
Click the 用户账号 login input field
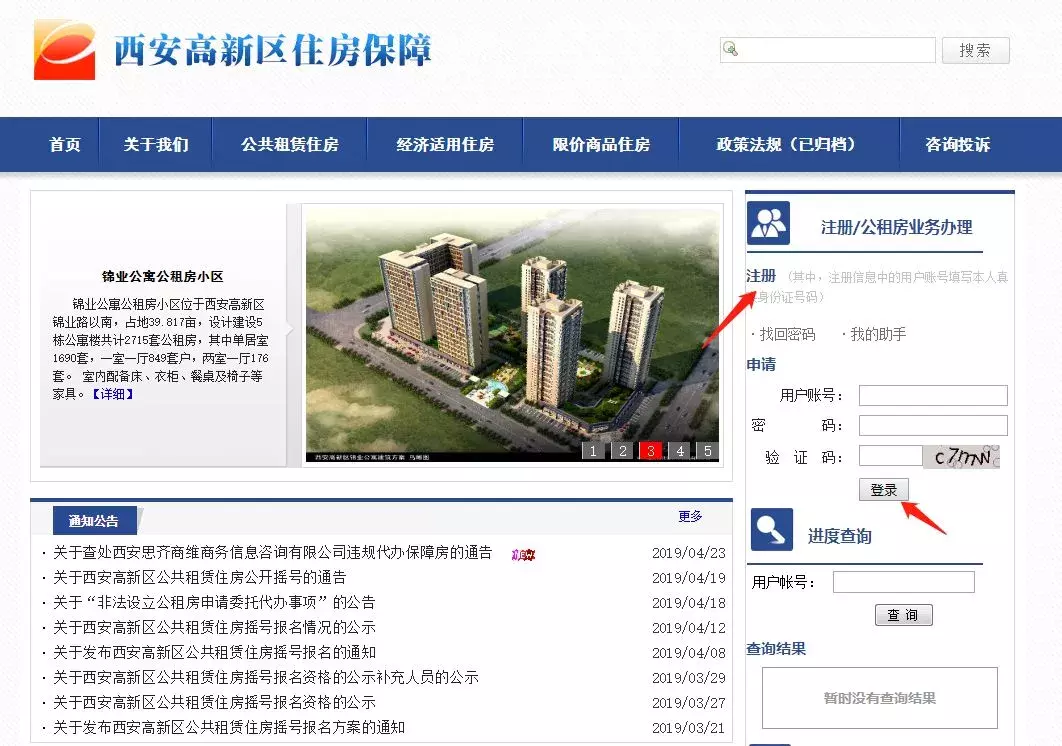pos(932,394)
